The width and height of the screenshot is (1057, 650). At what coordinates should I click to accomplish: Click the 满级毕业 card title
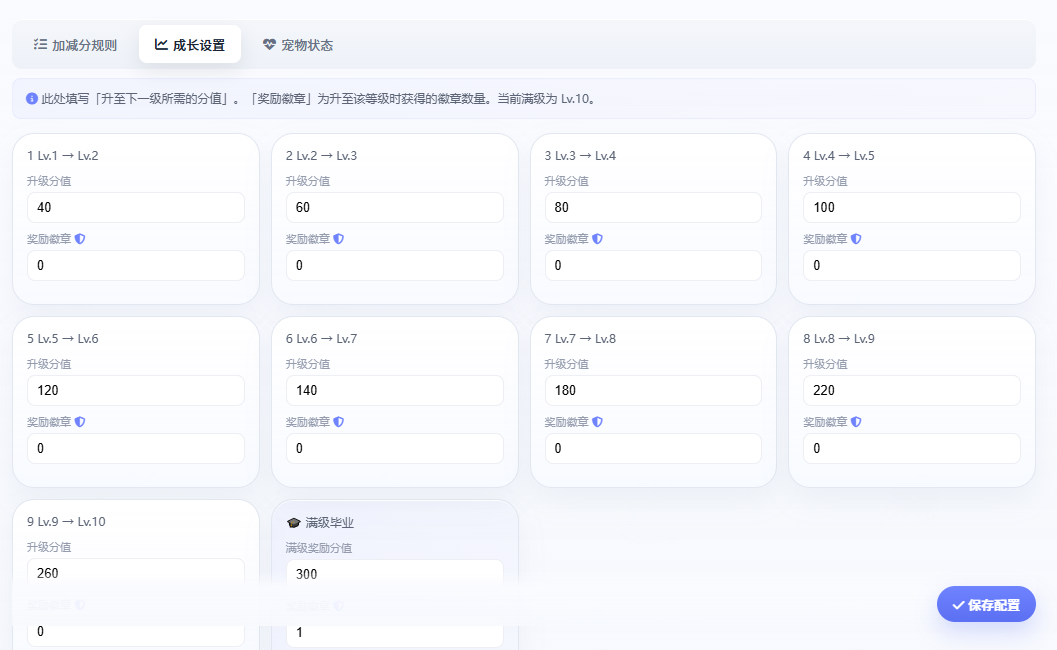pos(330,523)
